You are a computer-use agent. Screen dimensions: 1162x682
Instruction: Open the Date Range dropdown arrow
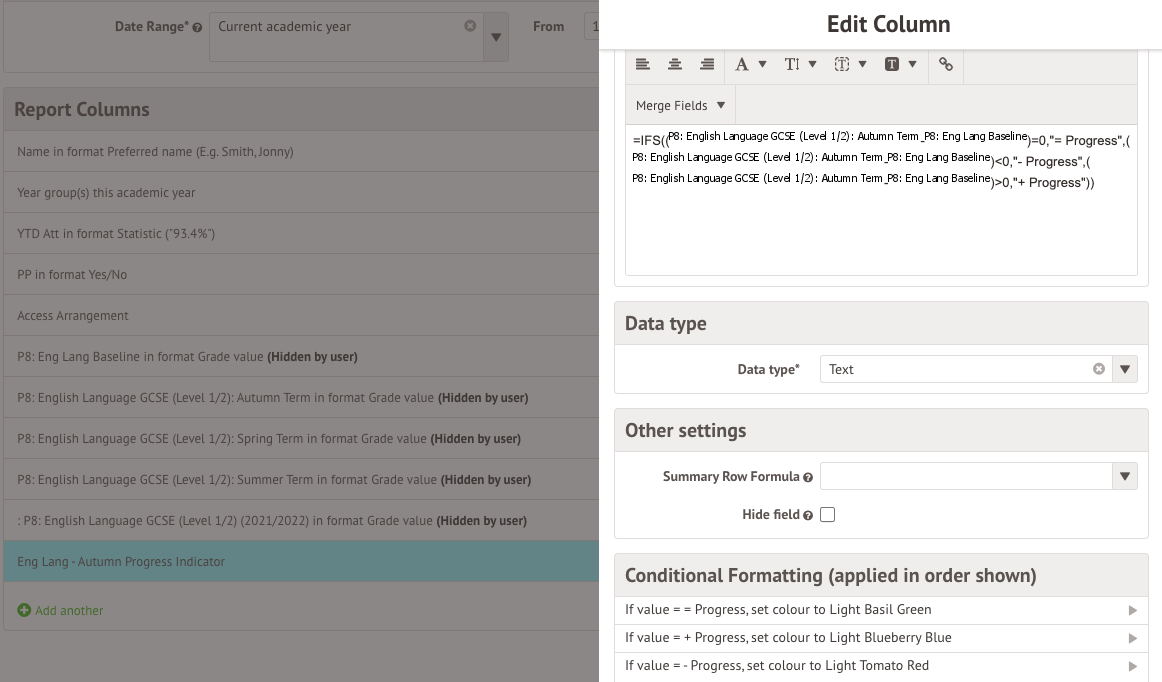[496, 37]
